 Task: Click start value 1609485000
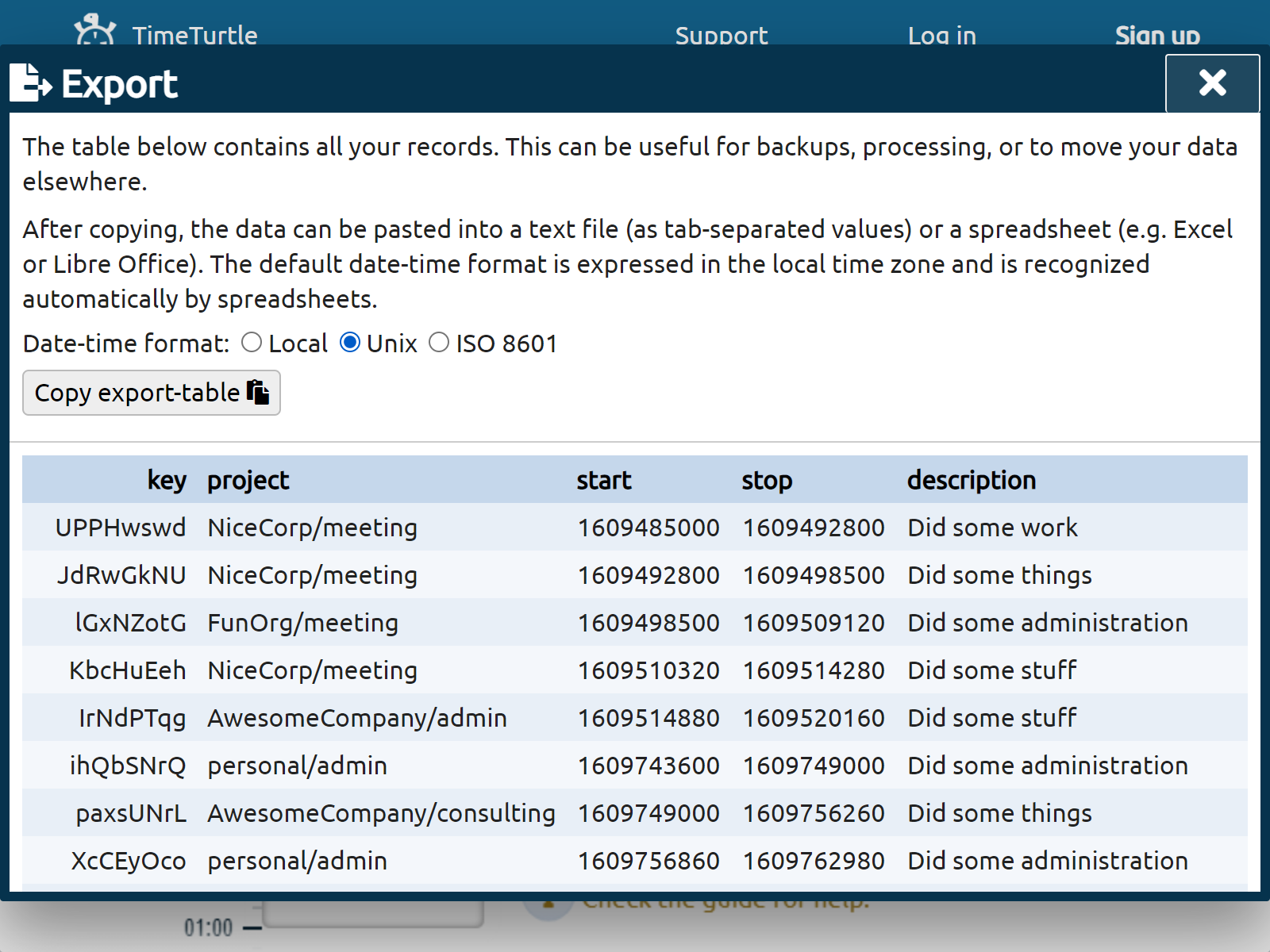[x=648, y=528]
